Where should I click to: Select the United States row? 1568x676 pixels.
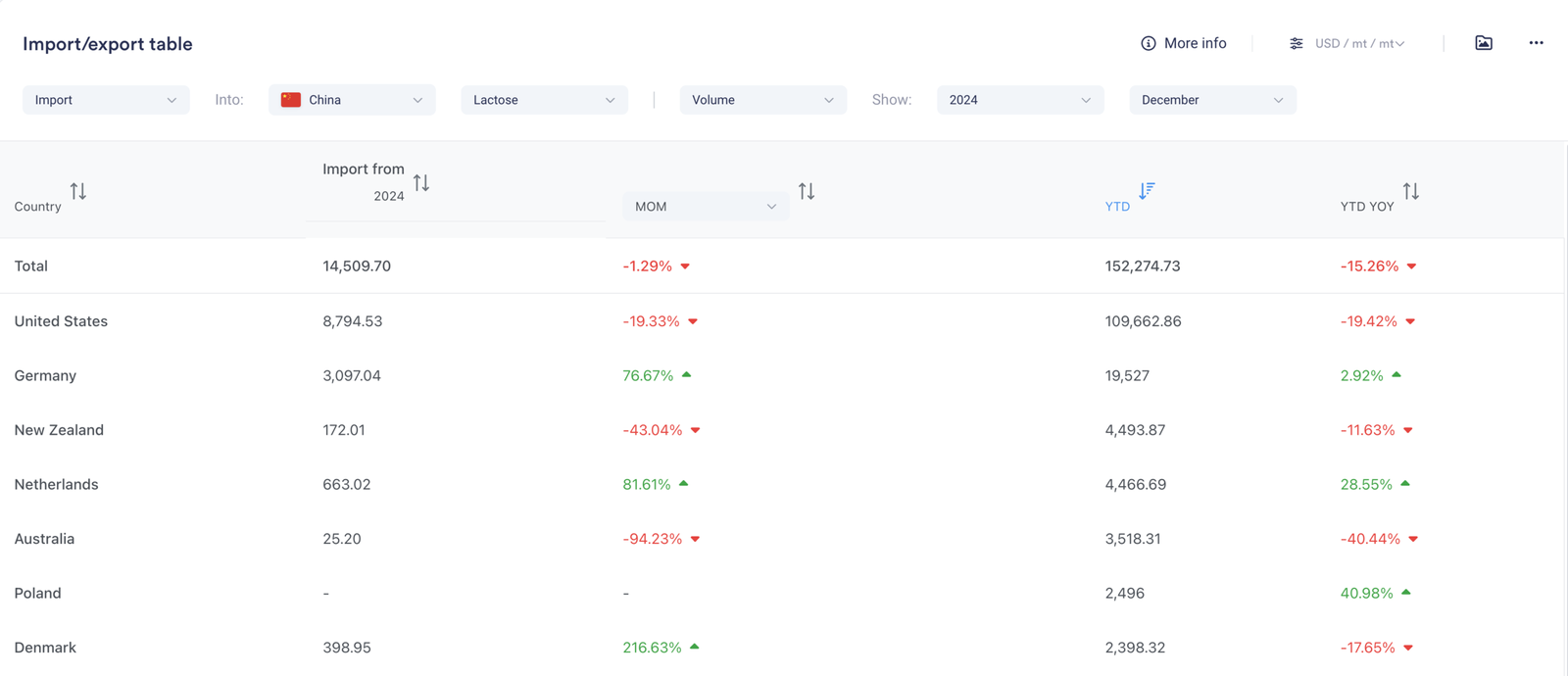pos(61,321)
